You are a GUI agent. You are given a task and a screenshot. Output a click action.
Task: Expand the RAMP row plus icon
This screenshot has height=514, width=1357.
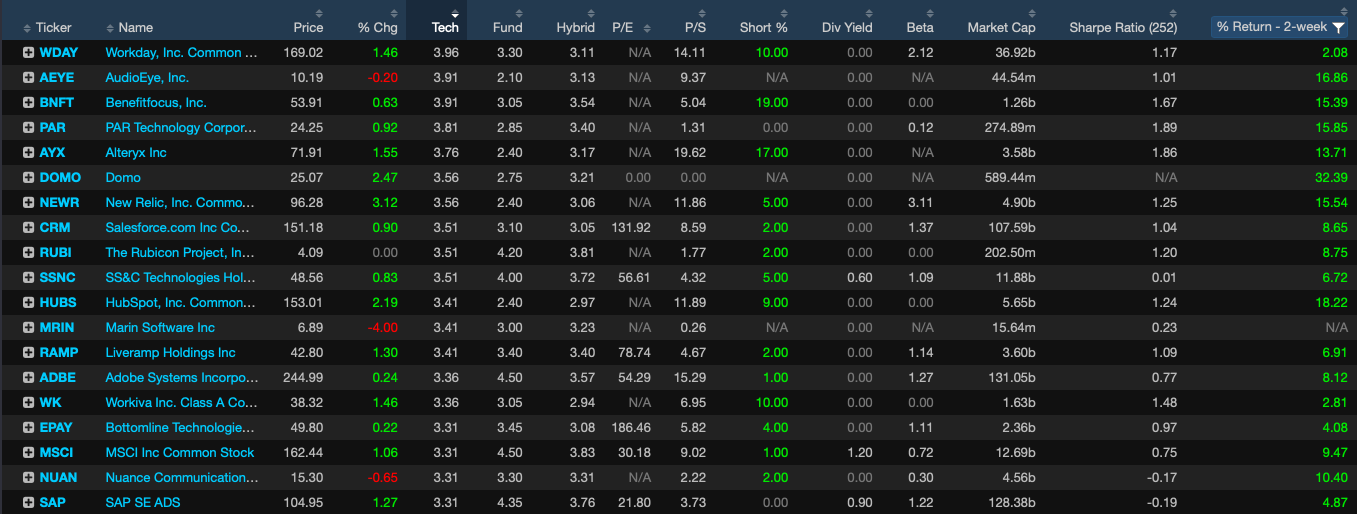point(28,352)
